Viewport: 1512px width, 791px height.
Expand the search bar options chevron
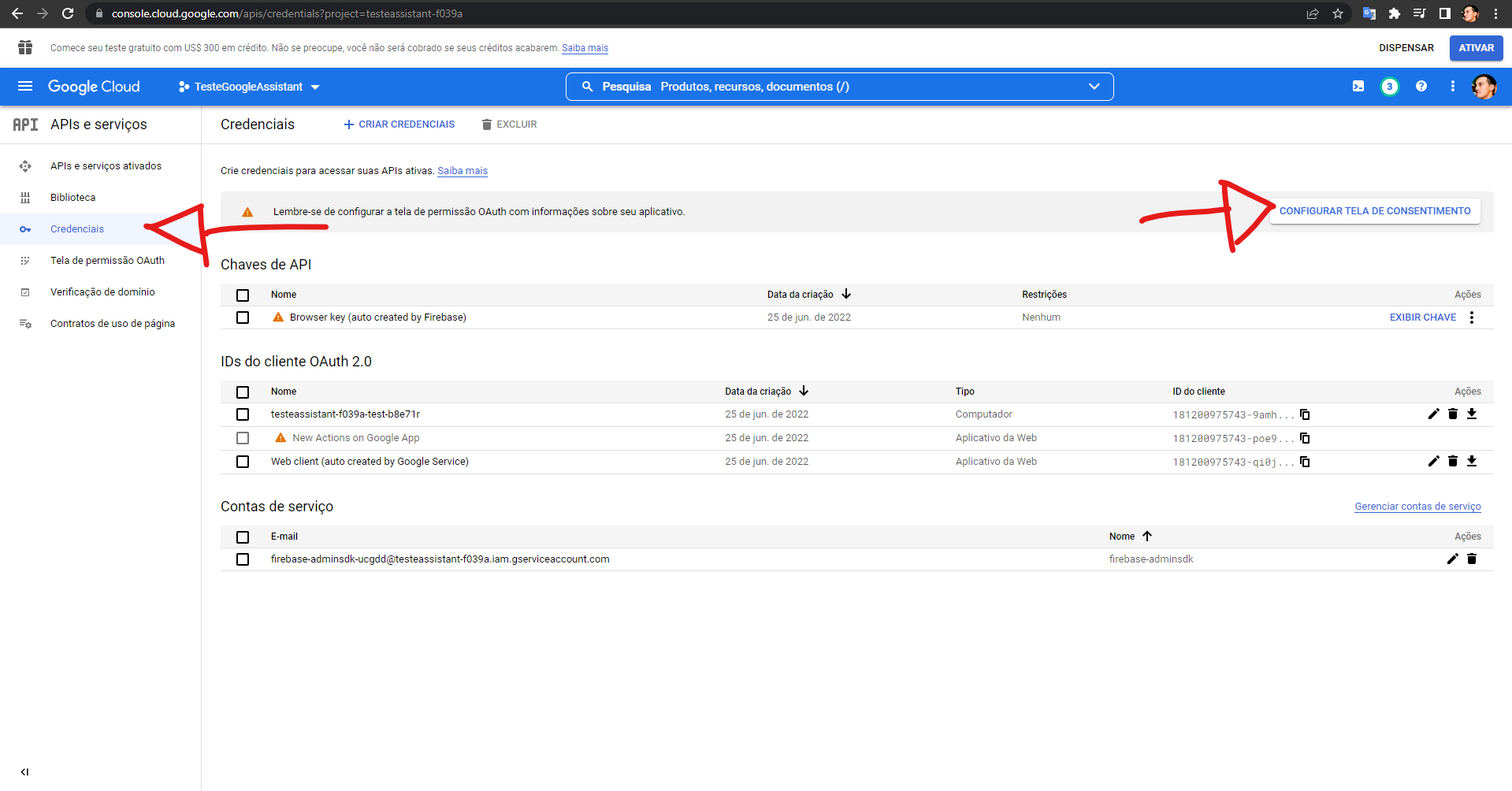(x=1094, y=87)
